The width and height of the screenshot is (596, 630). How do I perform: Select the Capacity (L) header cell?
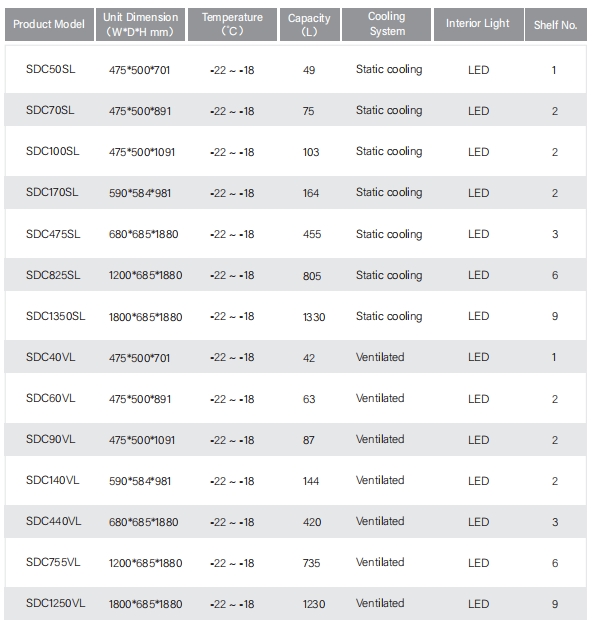(309, 24)
